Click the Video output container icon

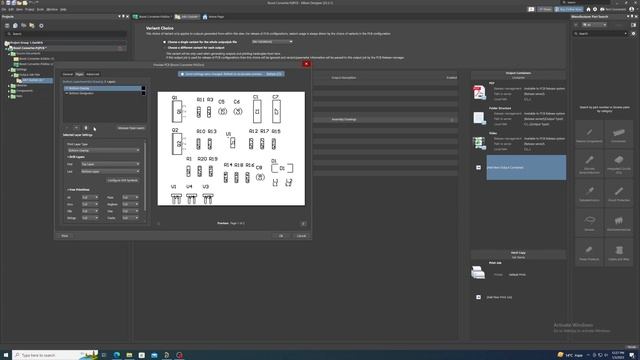click(x=479, y=143)
